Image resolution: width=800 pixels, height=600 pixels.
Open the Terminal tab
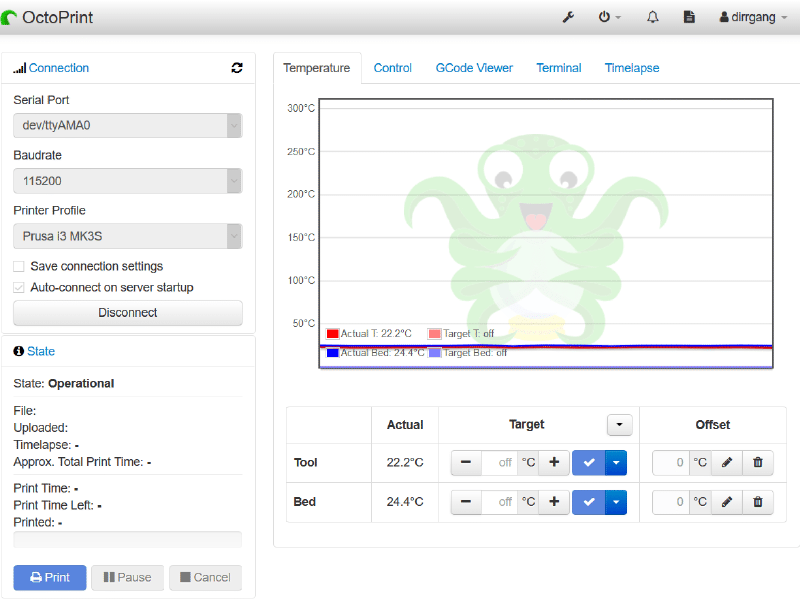pyautogui.click(x=559, y=68)
